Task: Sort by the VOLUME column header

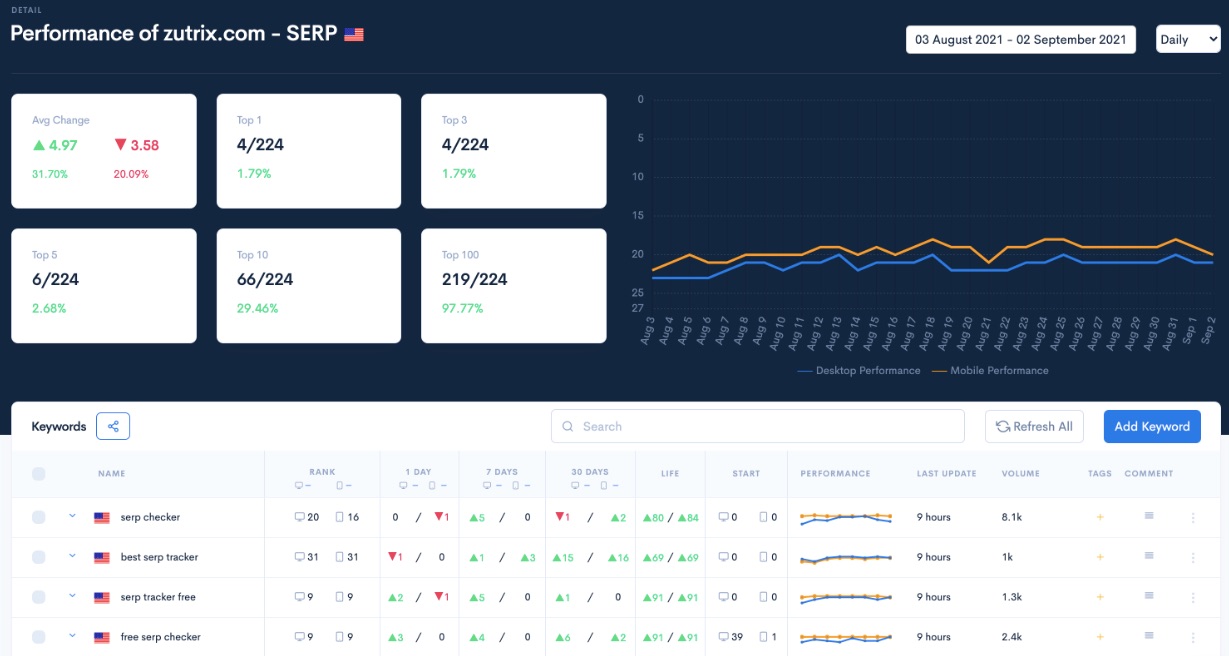Action: 1021,474
